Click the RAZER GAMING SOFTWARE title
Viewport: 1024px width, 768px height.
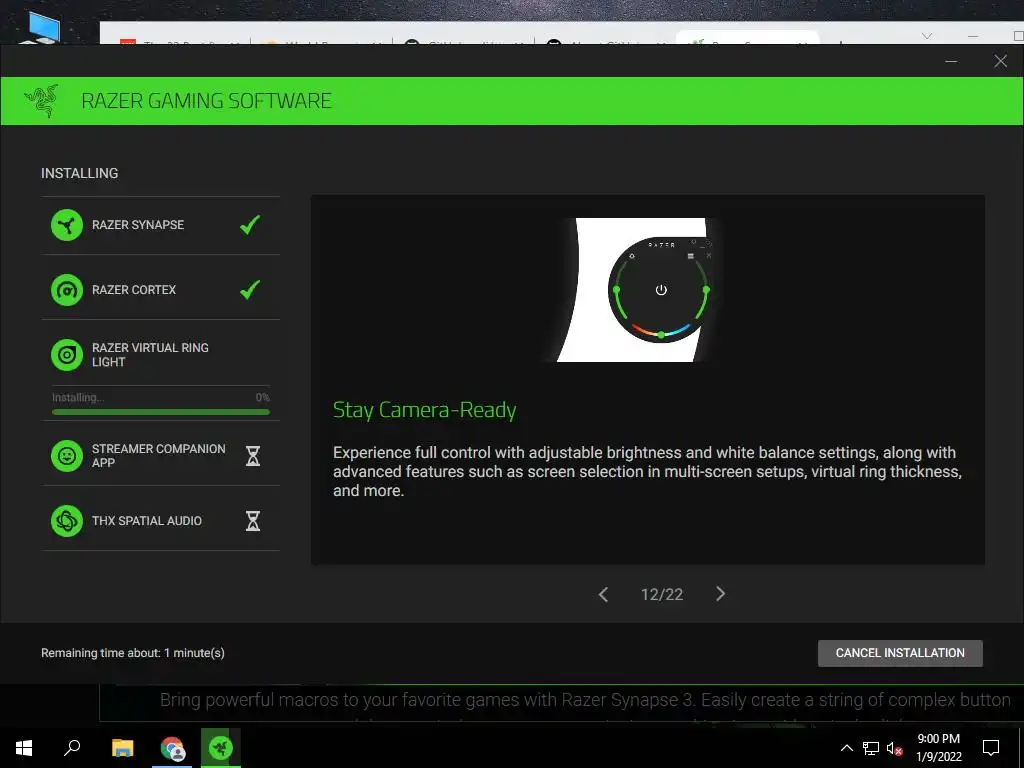(206, 101)
